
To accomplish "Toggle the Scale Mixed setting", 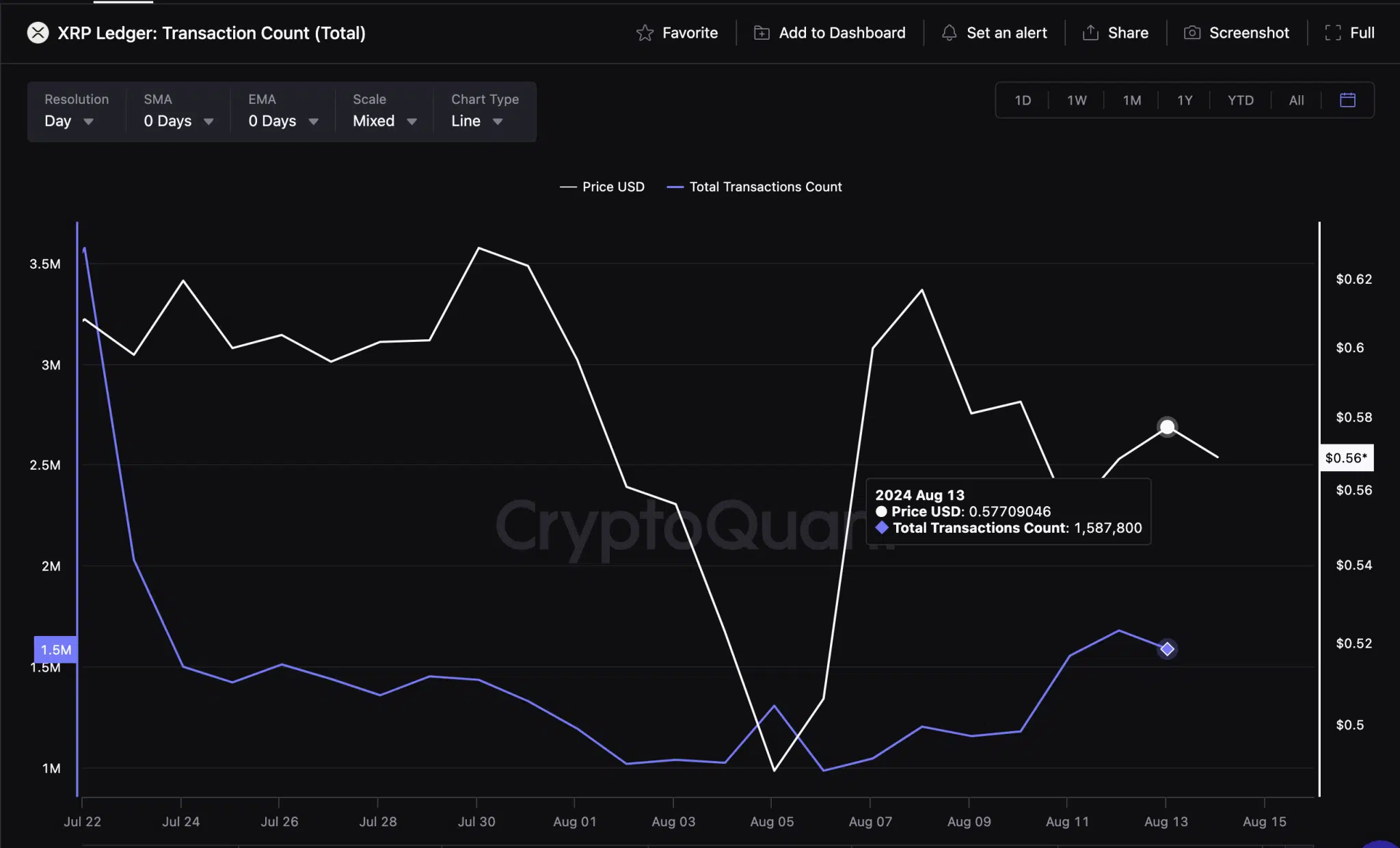I will [x=383, y=120].
